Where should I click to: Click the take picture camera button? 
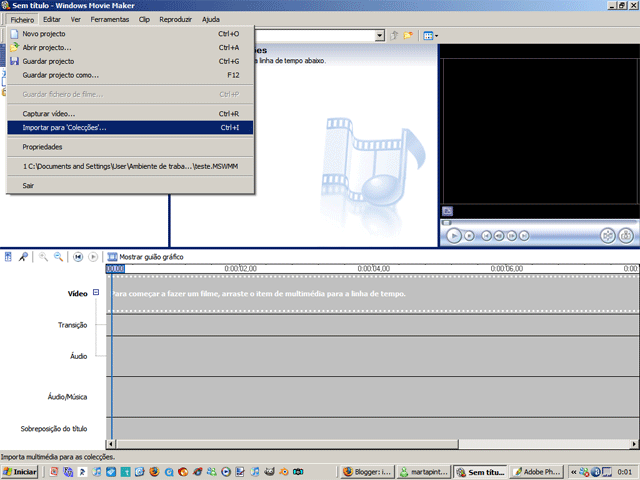point(626,236)
